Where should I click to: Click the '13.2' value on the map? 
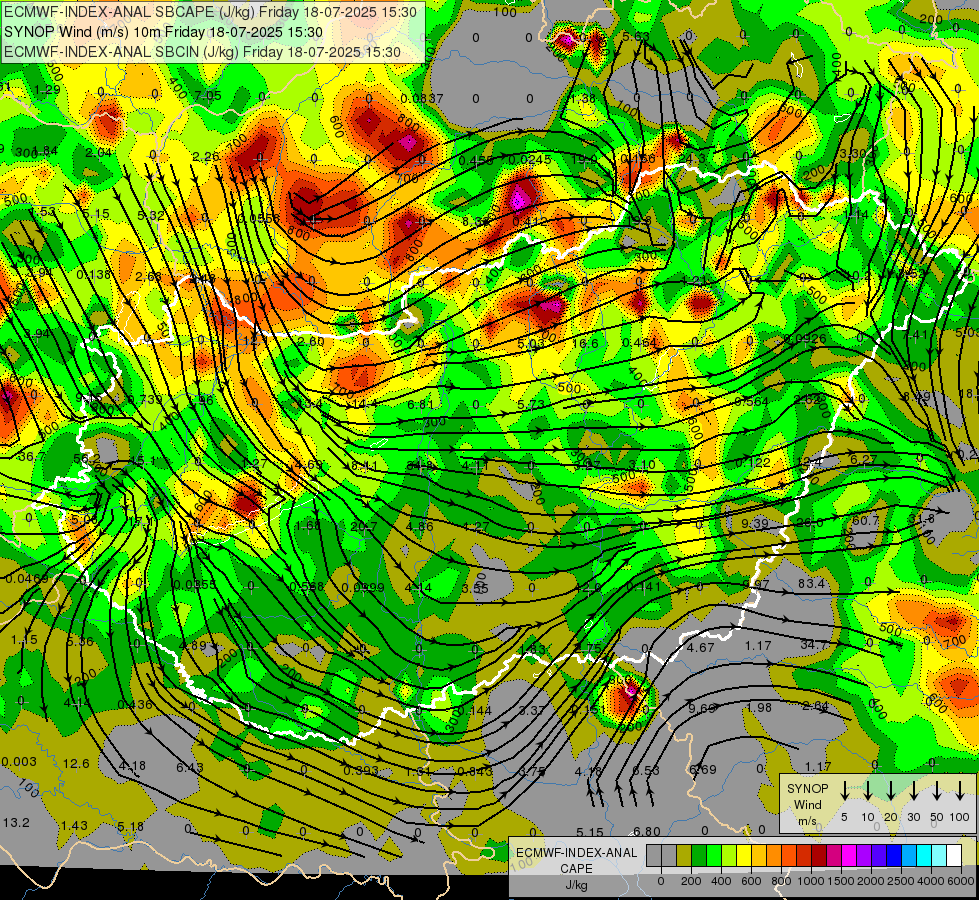16,823
